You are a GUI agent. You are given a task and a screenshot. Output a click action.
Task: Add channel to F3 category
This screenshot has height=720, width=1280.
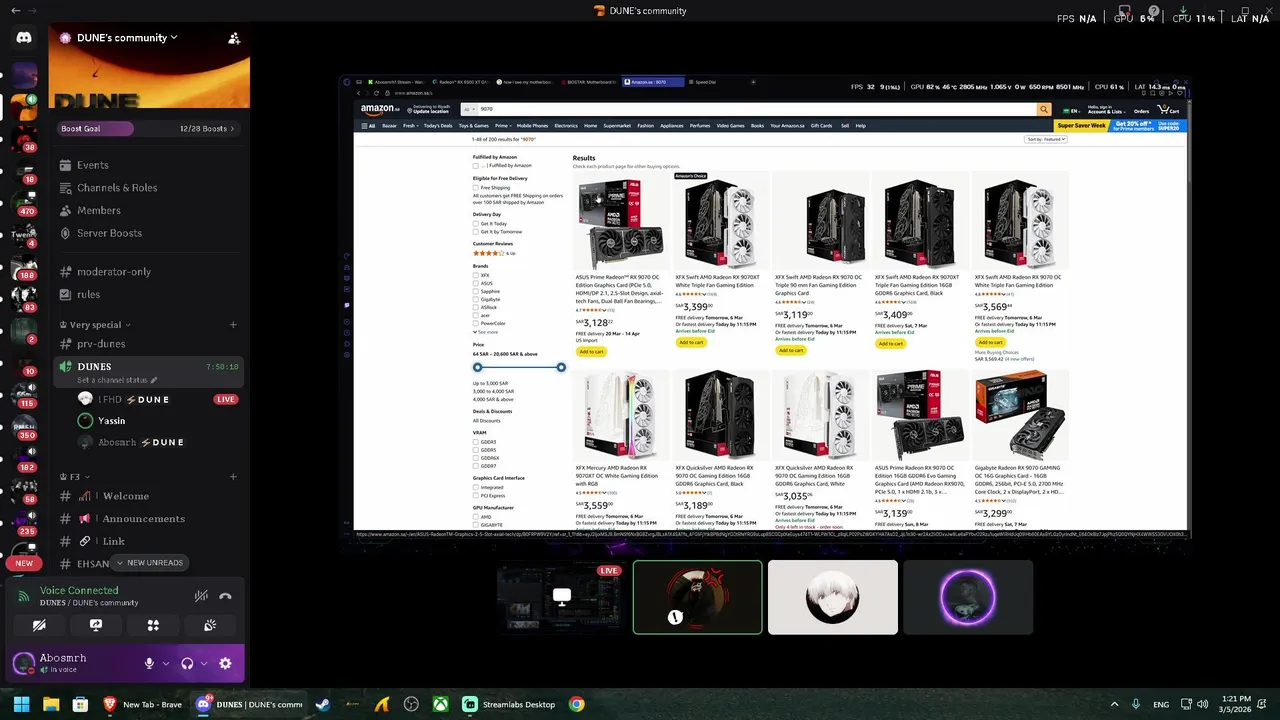[233, 477]
